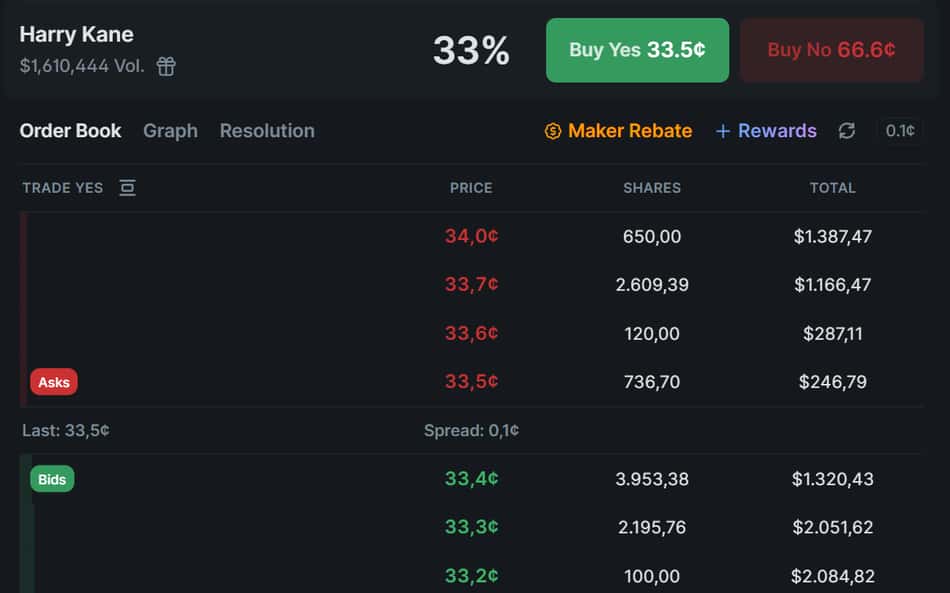Open the Resolution tab

pyautogui.click(x=267, y=131)
